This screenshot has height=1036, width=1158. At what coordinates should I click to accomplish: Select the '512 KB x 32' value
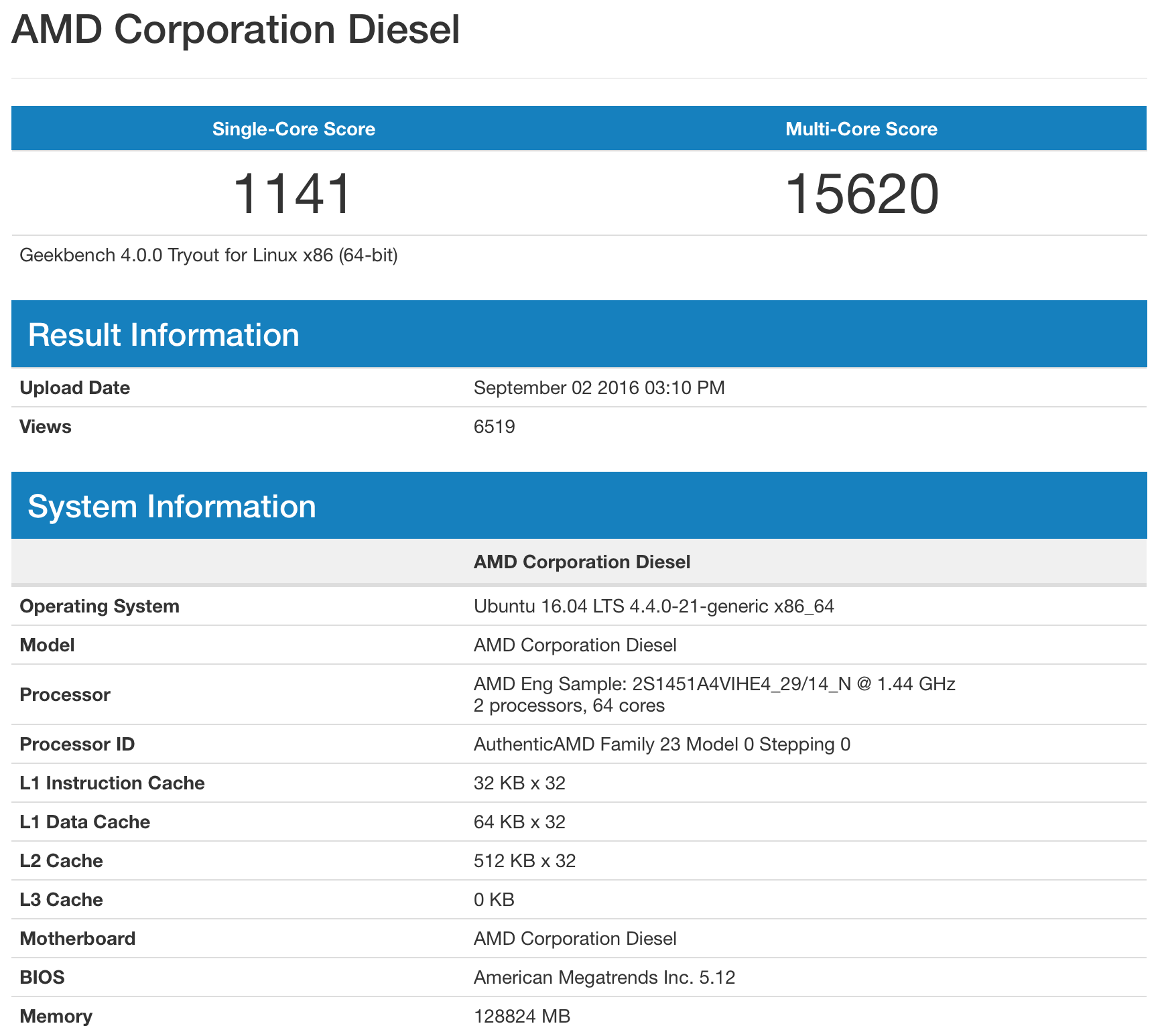tap(525, 861)
